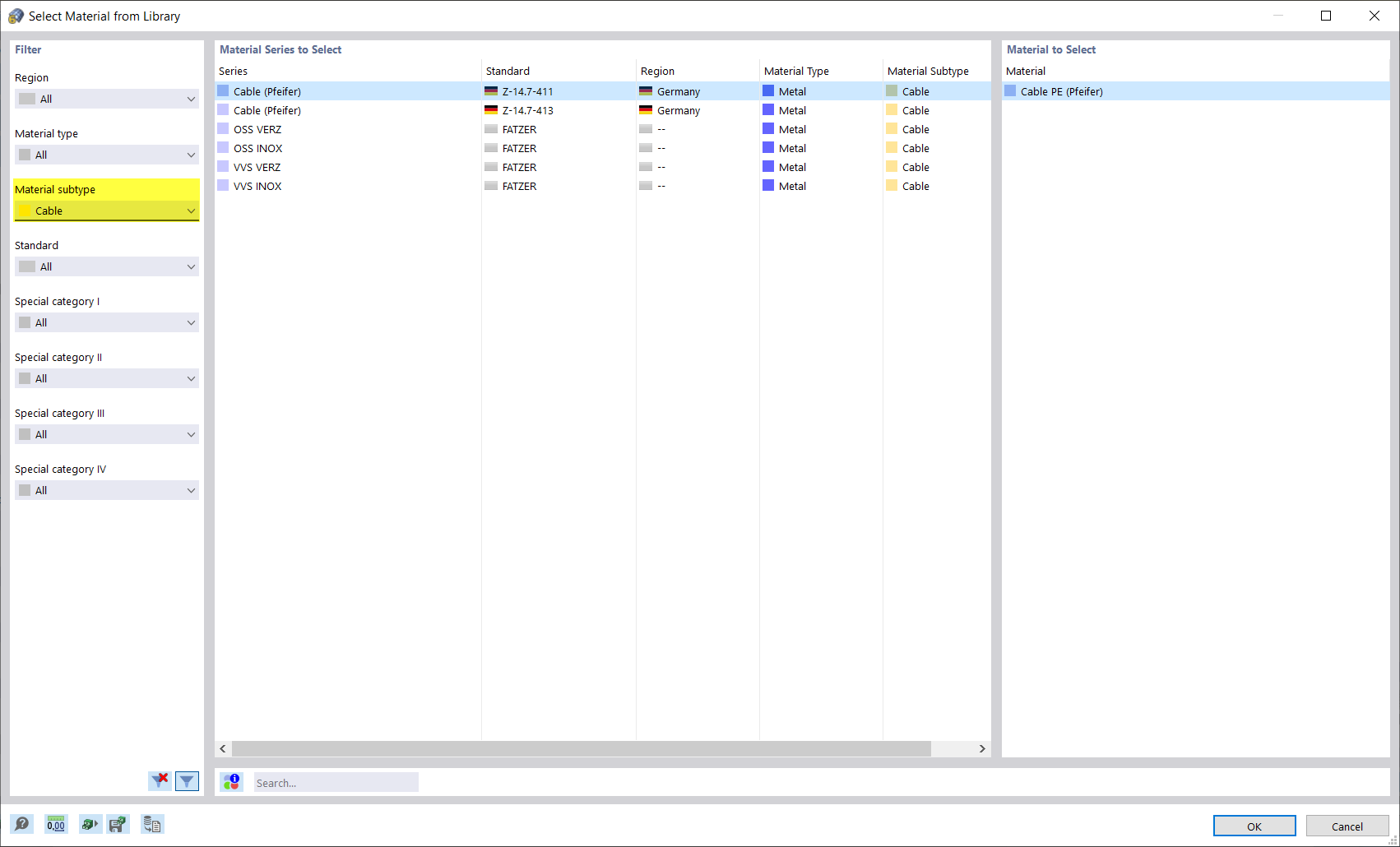This screenshot has height=847, width=1400.
Task: Expand the Special category IV dropdown
Action: (107, 490)
